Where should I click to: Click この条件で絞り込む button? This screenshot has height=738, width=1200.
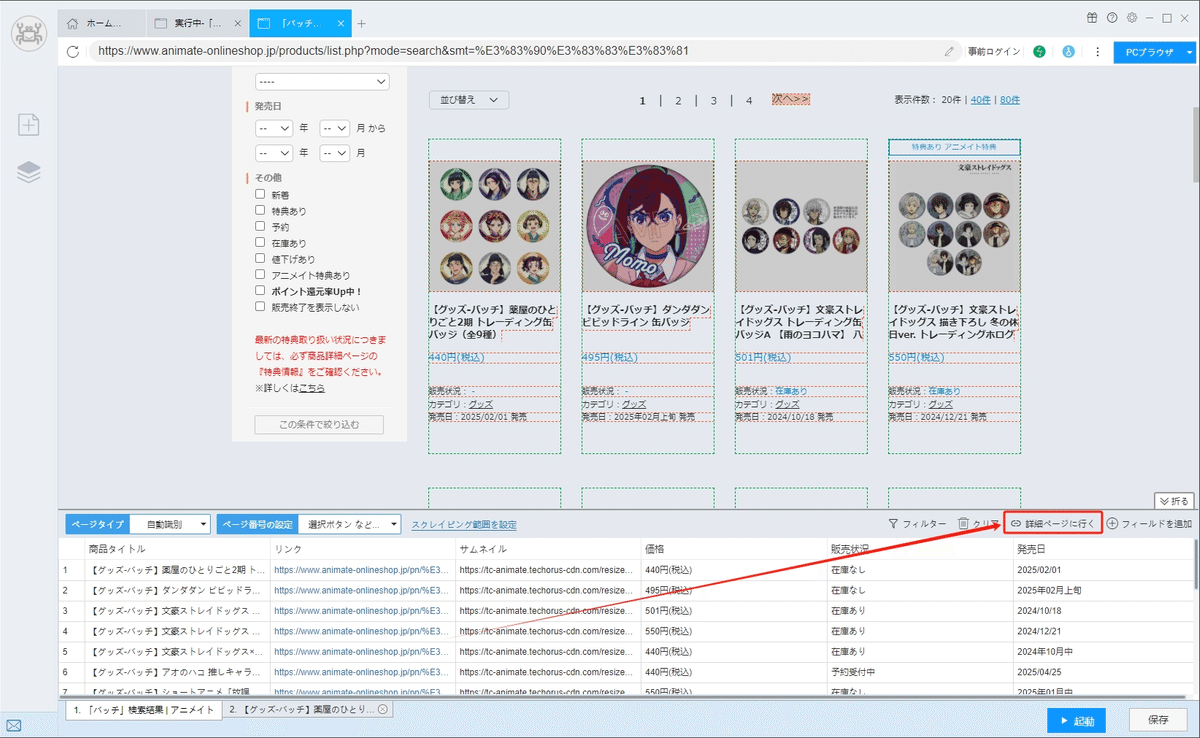tap(319, 425)
